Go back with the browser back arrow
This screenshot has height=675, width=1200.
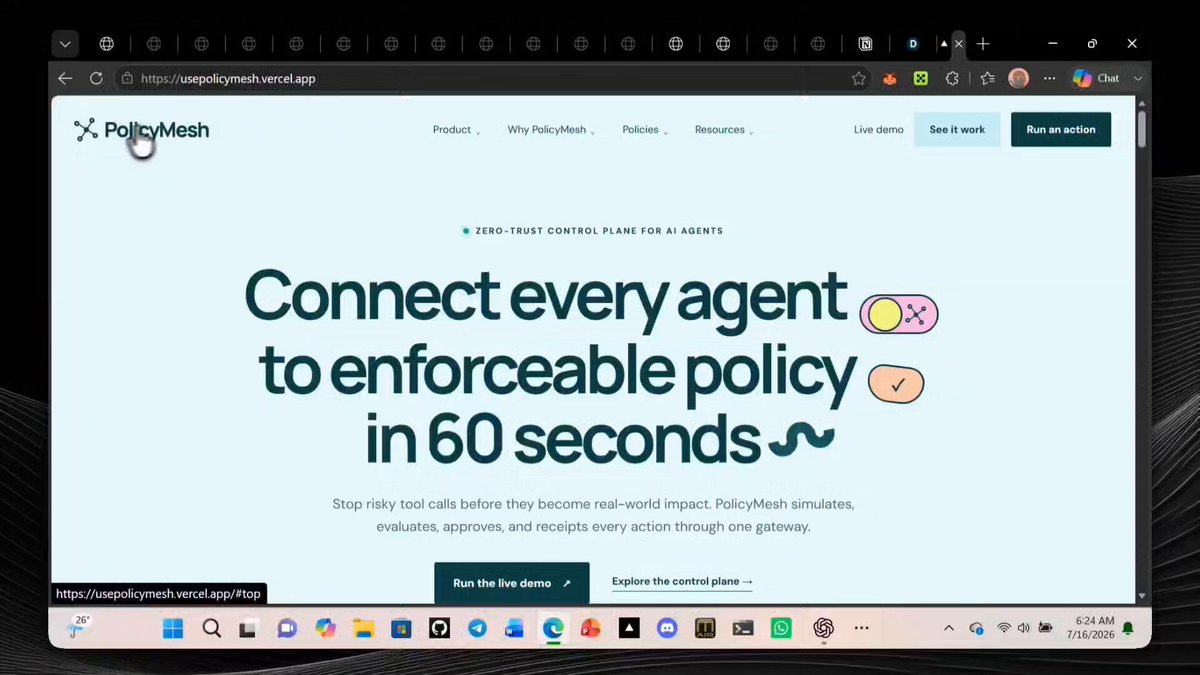65,78
